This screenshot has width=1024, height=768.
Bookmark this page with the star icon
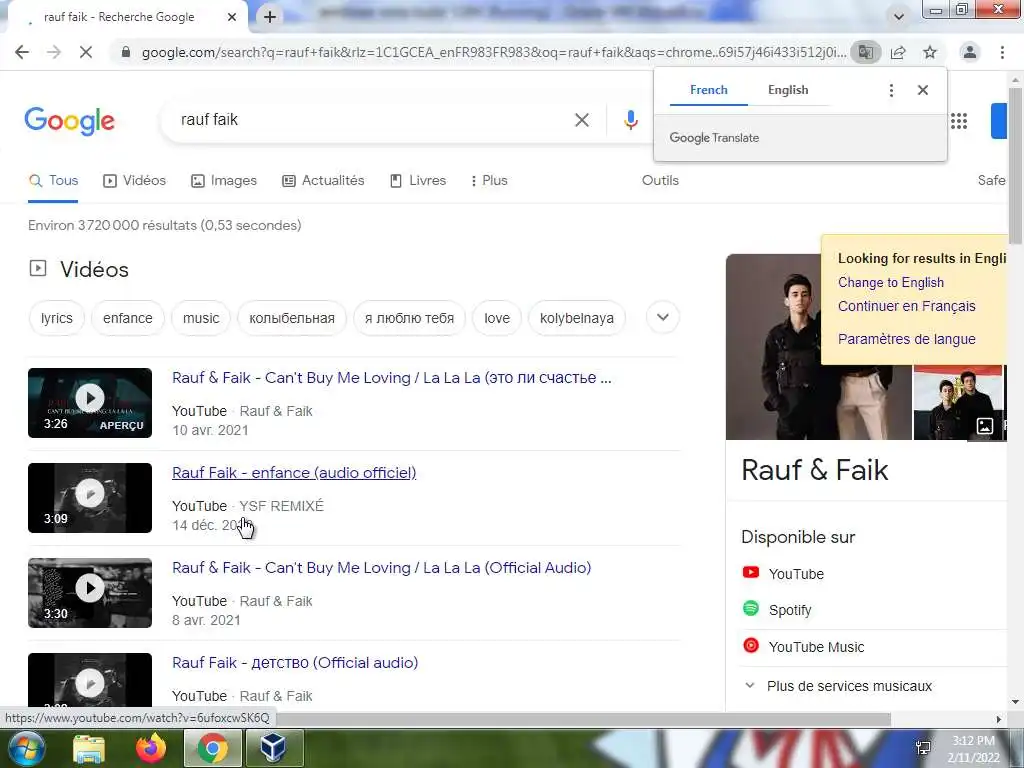tap(930, 52)
